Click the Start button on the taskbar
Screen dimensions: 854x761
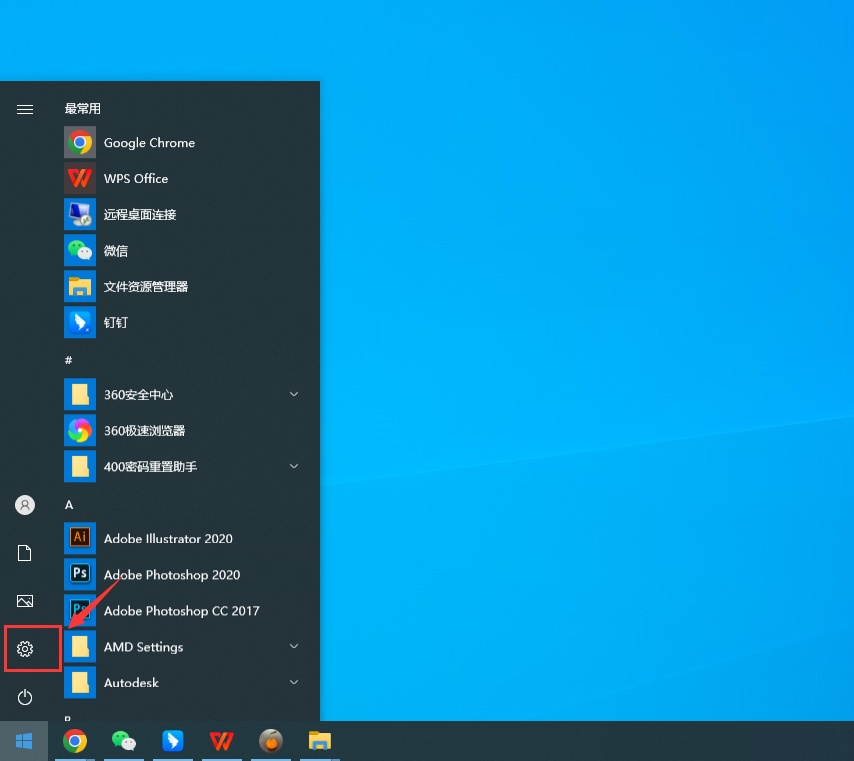(x=24, y=741)
